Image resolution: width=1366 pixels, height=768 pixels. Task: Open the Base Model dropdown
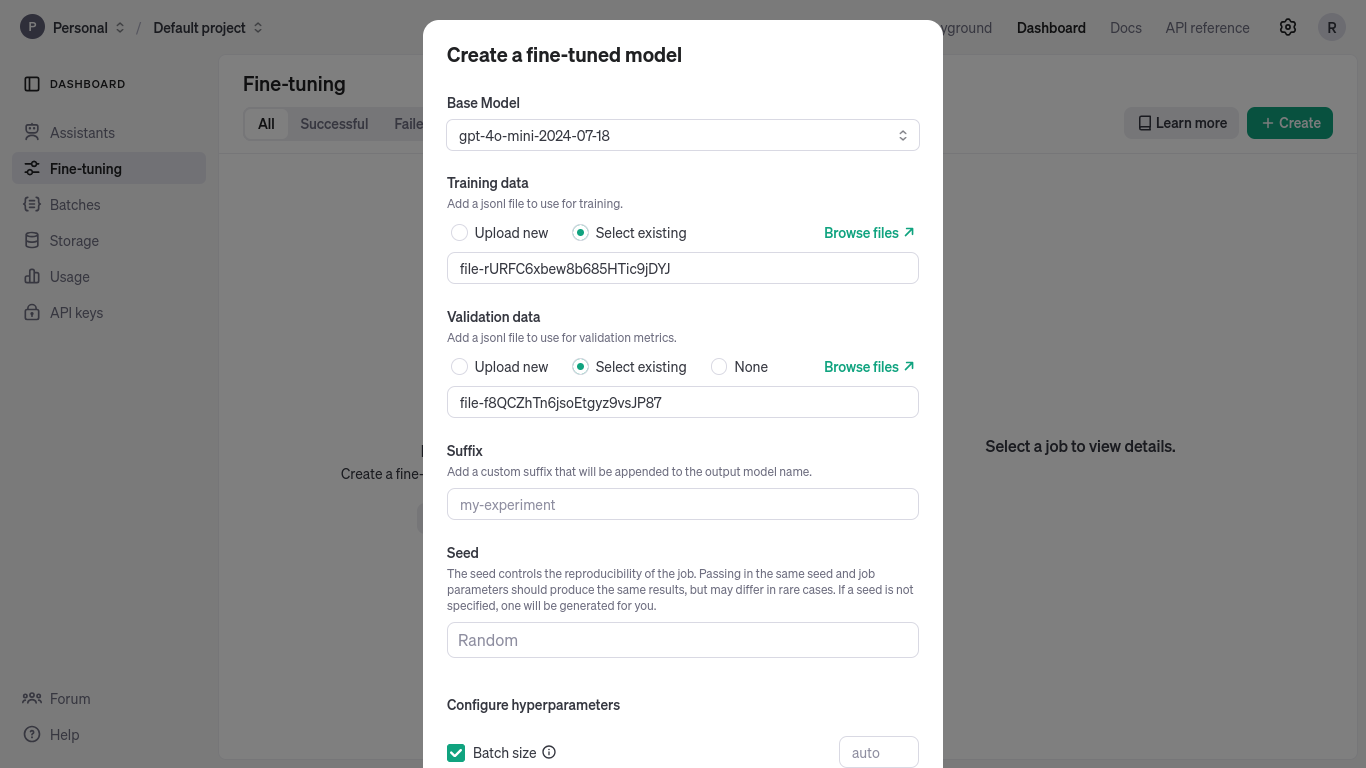683,135
